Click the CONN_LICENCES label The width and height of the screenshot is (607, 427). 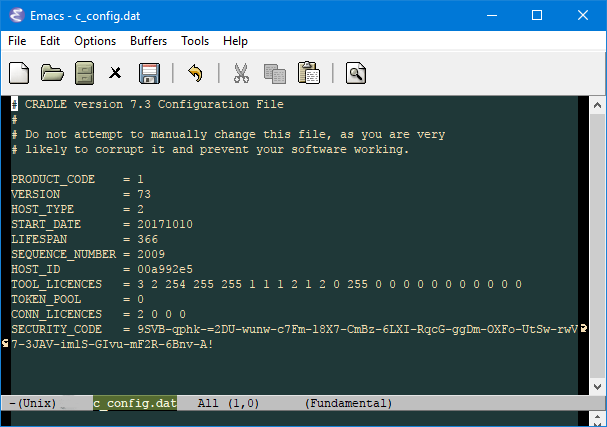(x=57, y=314)
